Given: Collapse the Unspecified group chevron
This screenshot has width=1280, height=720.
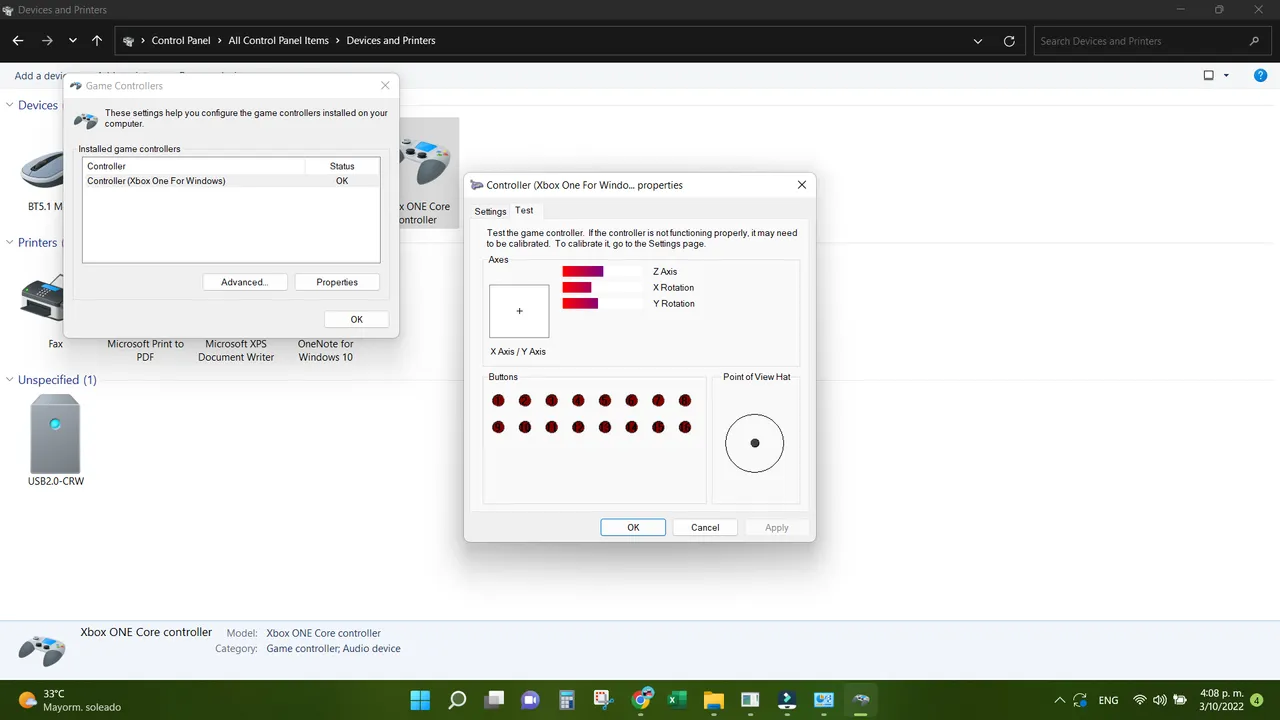Looking at the screenshot, I should tap(10, 380).
